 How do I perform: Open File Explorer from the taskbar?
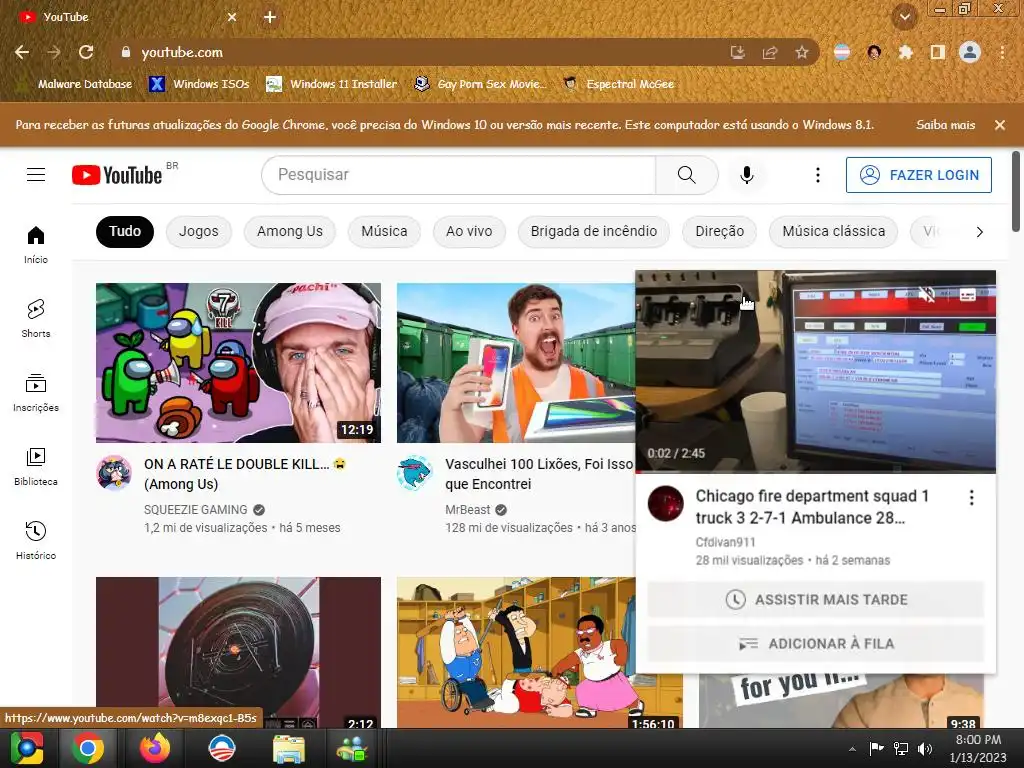pyautogui.click(x=288, y=748)
